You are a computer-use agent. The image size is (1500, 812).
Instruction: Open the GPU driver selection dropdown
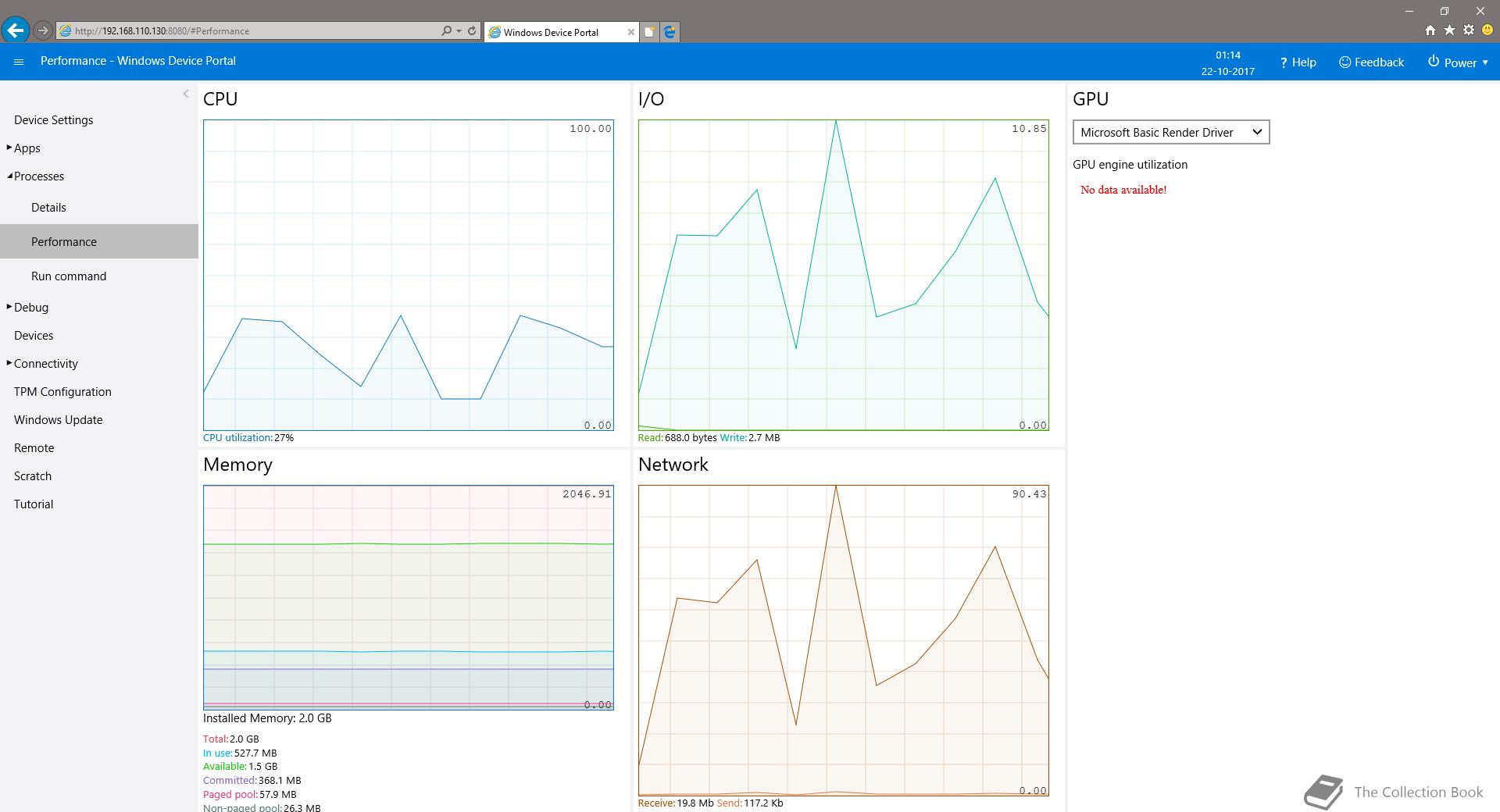(1170, 132)
